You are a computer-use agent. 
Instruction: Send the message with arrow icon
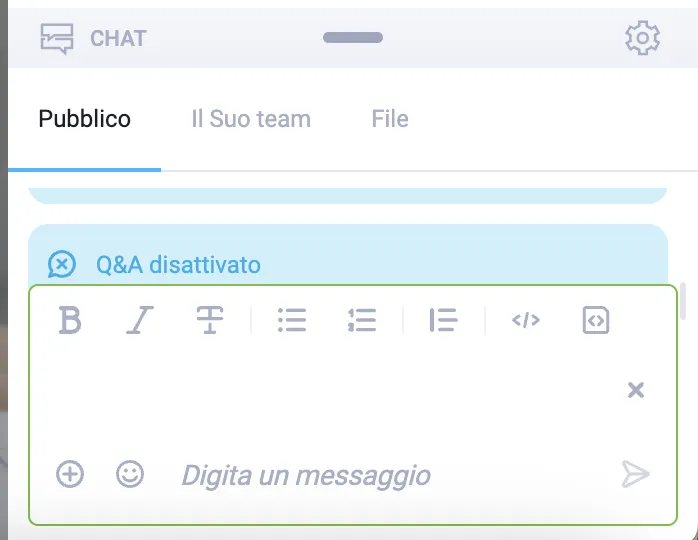point(636,474)
